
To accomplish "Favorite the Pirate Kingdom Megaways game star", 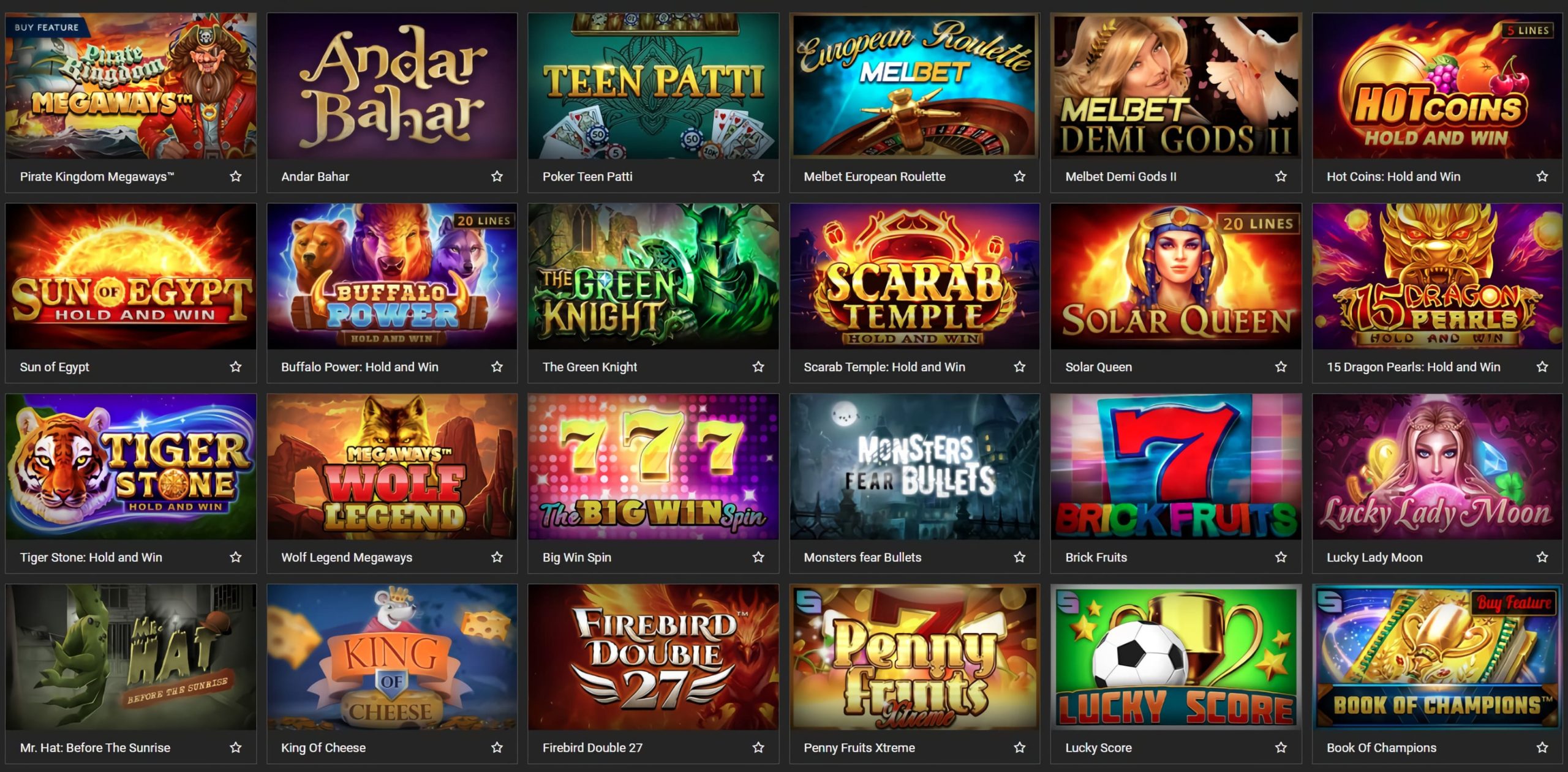I will [236, 176].
